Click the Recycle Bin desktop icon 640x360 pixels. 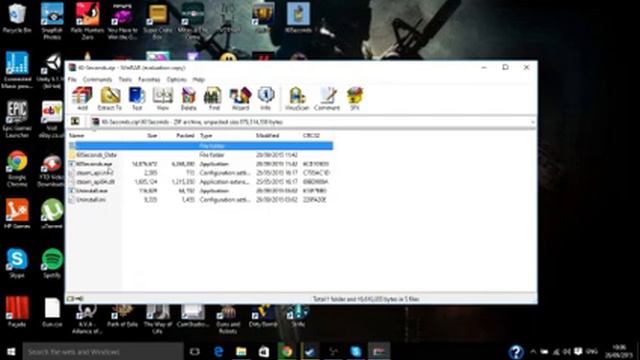[17, 19]
